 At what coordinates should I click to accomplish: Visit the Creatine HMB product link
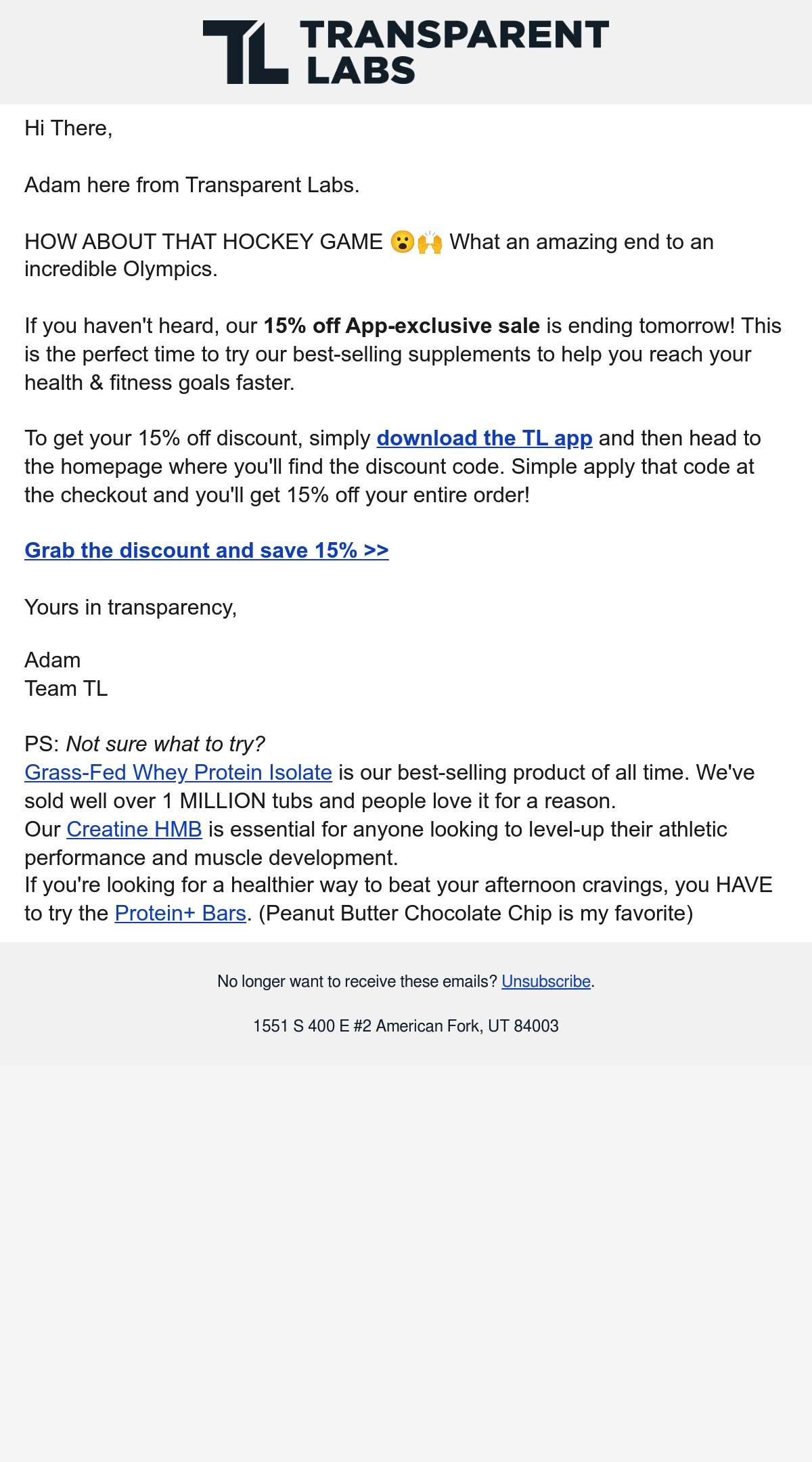click(134, 829)
